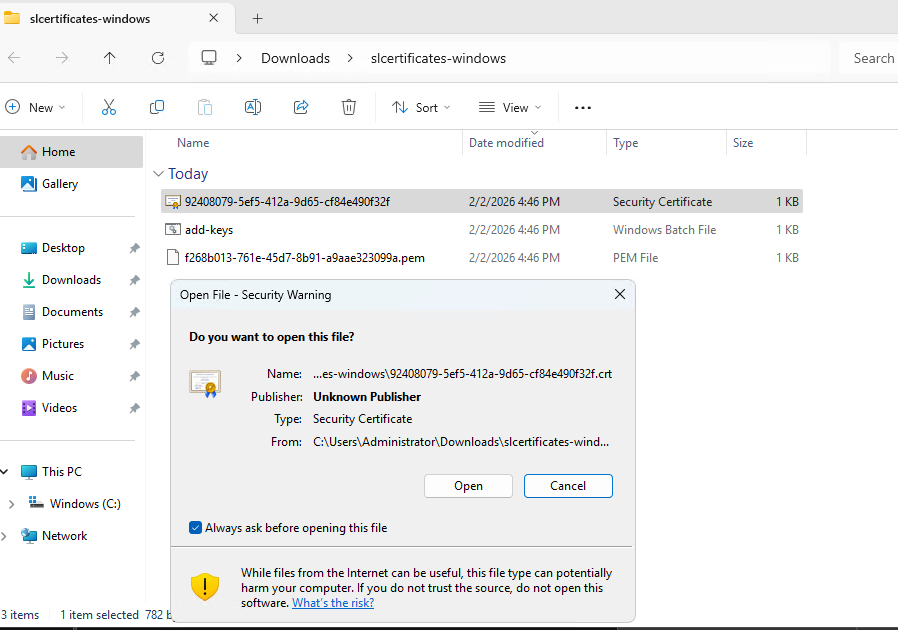This screenshot has width=898, height=630.
Task: Go up one folder level arrow
Action: (x=109, y=58)
